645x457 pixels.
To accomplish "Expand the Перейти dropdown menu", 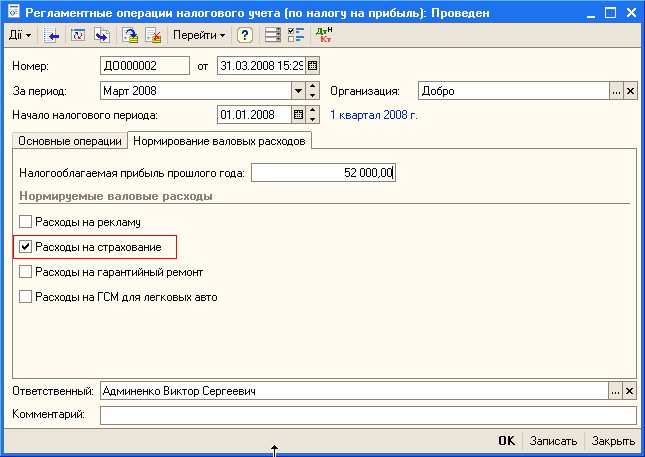I will point(199,35).
